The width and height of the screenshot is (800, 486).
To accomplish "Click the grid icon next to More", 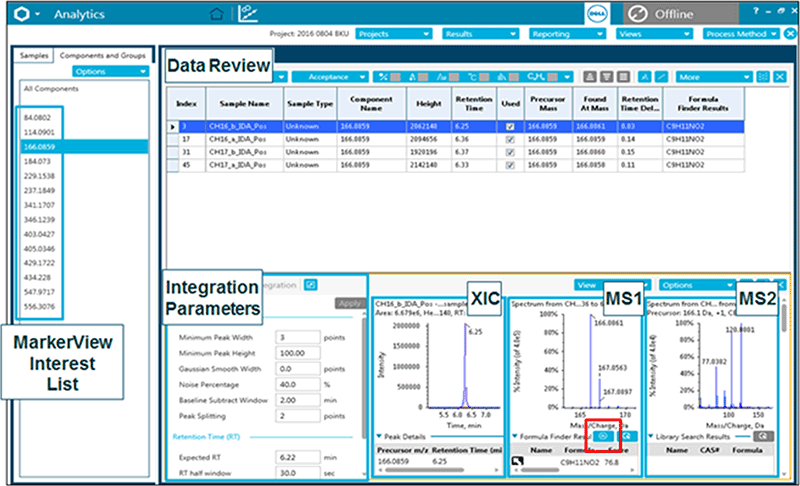I will coord(763,77).
